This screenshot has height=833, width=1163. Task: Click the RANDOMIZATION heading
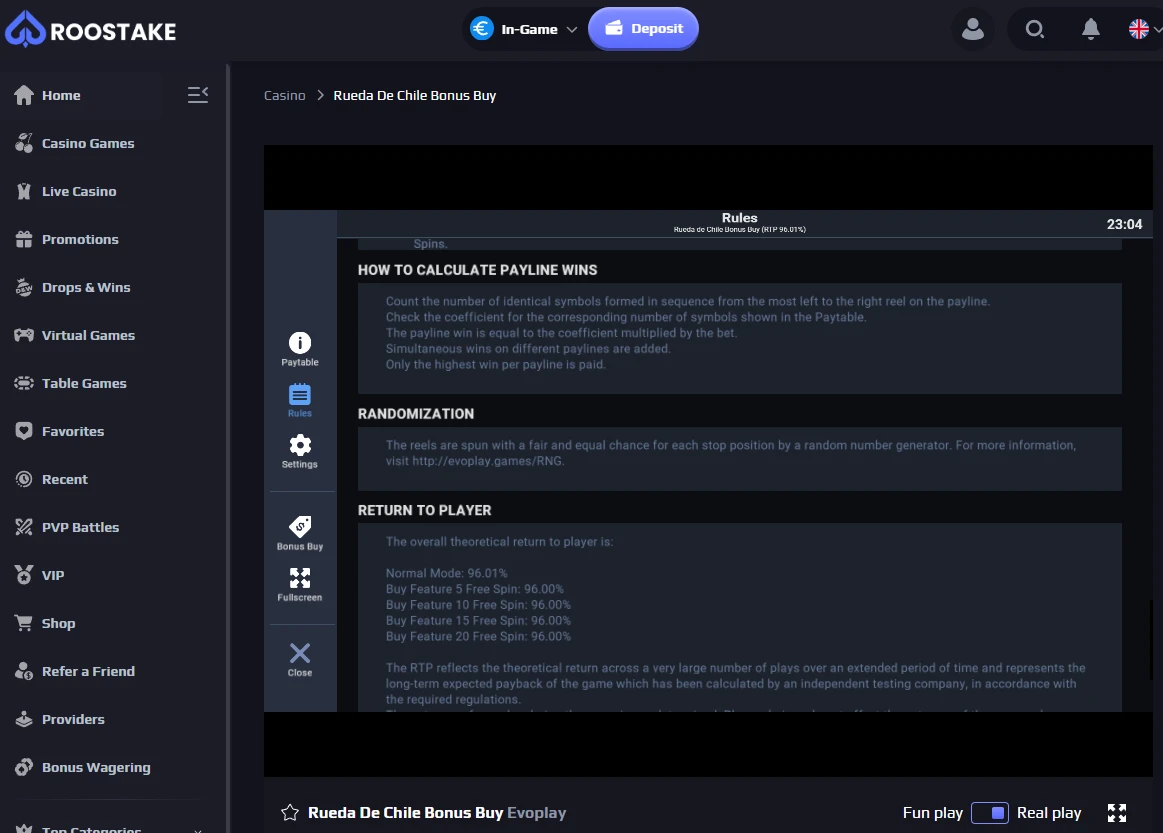coord(415,414)
